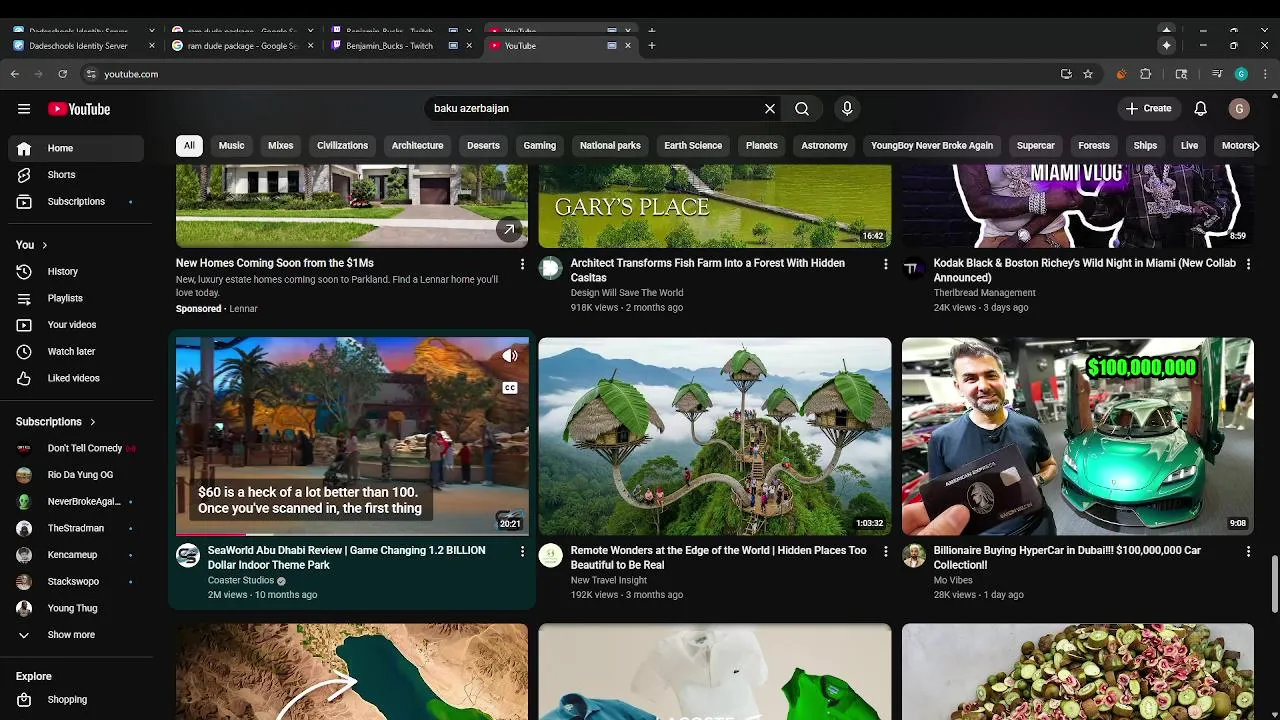Open green hypercar $100,000,000 thumbnail
This screenshot has width=1280, height=720.
[x=1078, y=436]
